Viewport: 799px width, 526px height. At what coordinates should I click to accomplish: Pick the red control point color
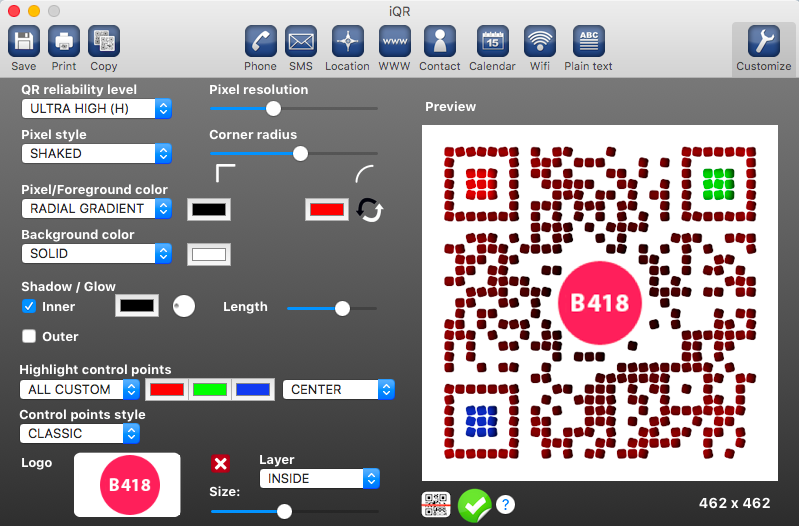167,389
